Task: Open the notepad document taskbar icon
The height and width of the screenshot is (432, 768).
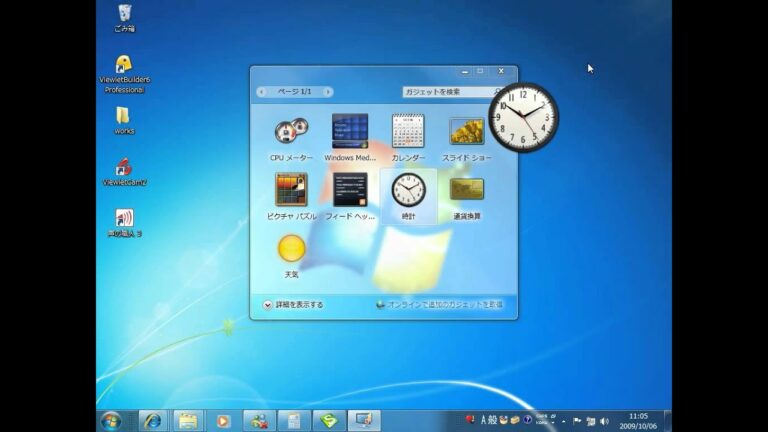Action: (293, 421)
